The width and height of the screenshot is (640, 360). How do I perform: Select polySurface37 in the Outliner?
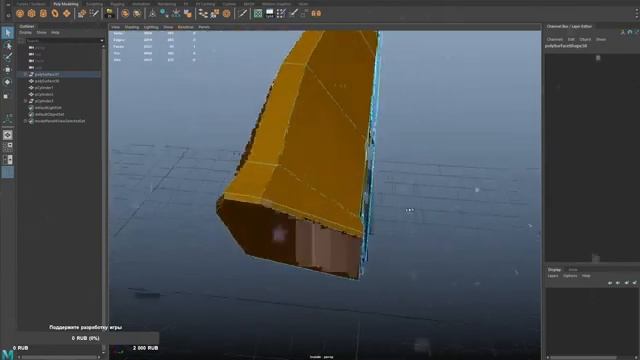tap(47, 75)
